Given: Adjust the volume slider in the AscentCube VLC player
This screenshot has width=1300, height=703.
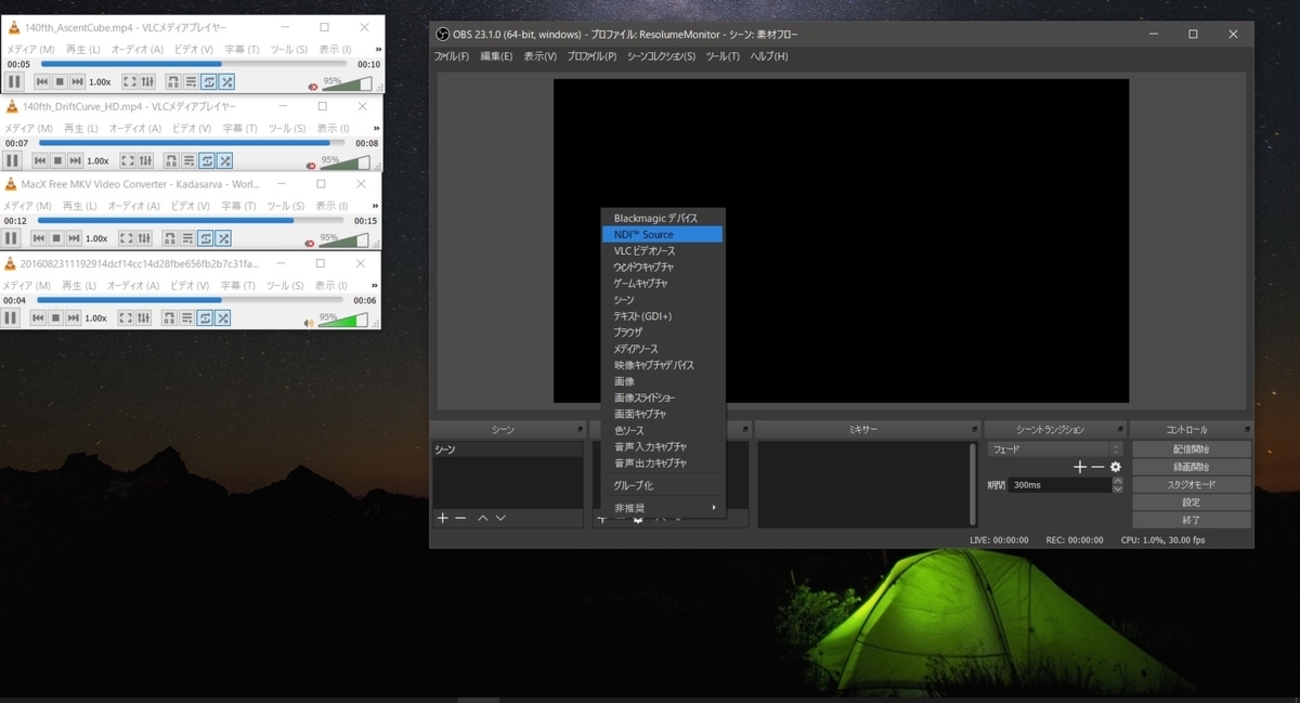Looking at the screenshot, I should coord(346,83).
